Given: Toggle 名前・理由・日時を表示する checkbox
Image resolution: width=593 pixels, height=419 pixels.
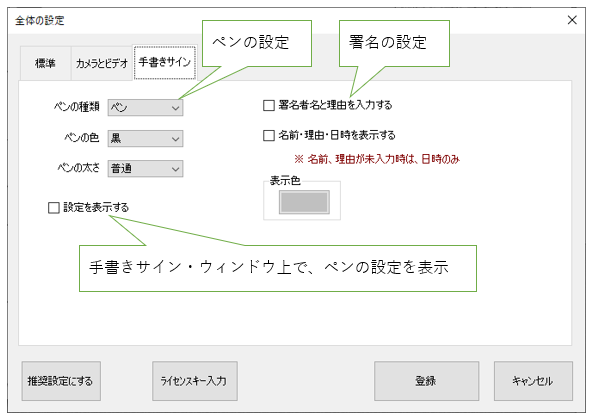Looking at the screenshot, I should [x=269, y=135].
